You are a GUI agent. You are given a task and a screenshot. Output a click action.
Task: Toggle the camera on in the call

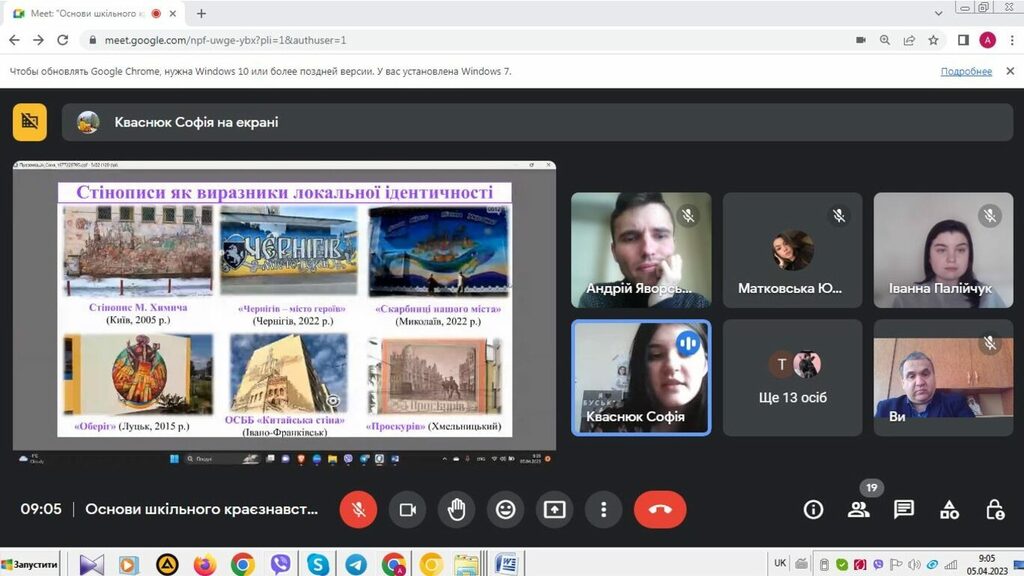coord(407,509)
